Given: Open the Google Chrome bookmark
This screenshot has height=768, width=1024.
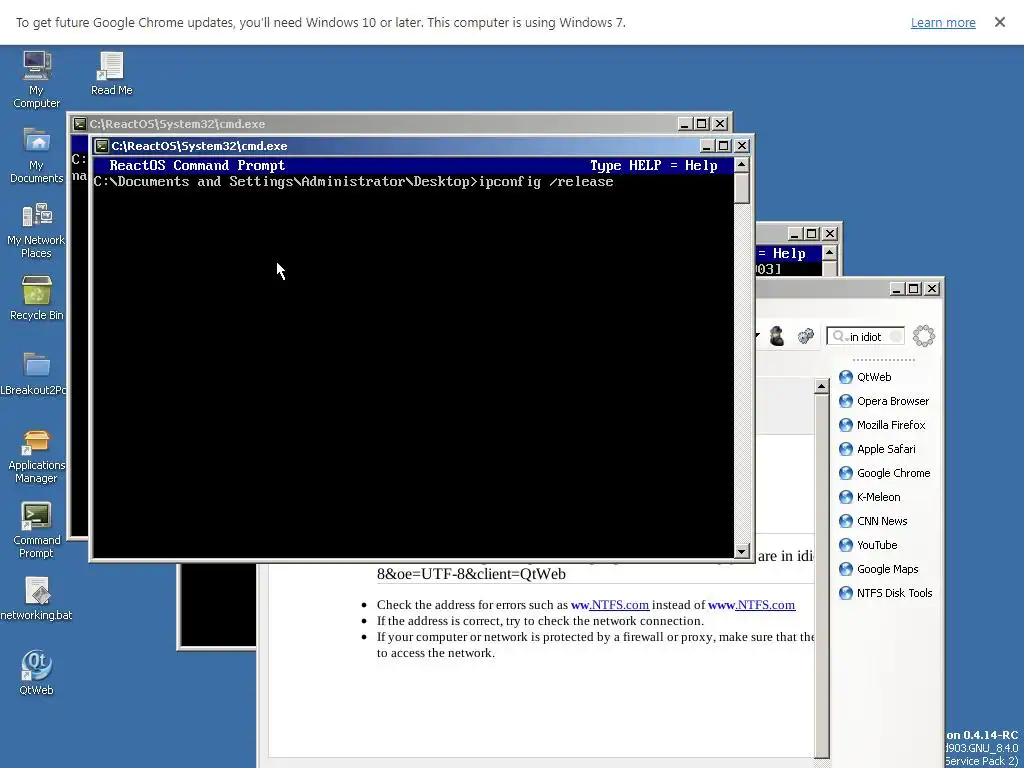Looking at the screenshot, I should 884,473.
